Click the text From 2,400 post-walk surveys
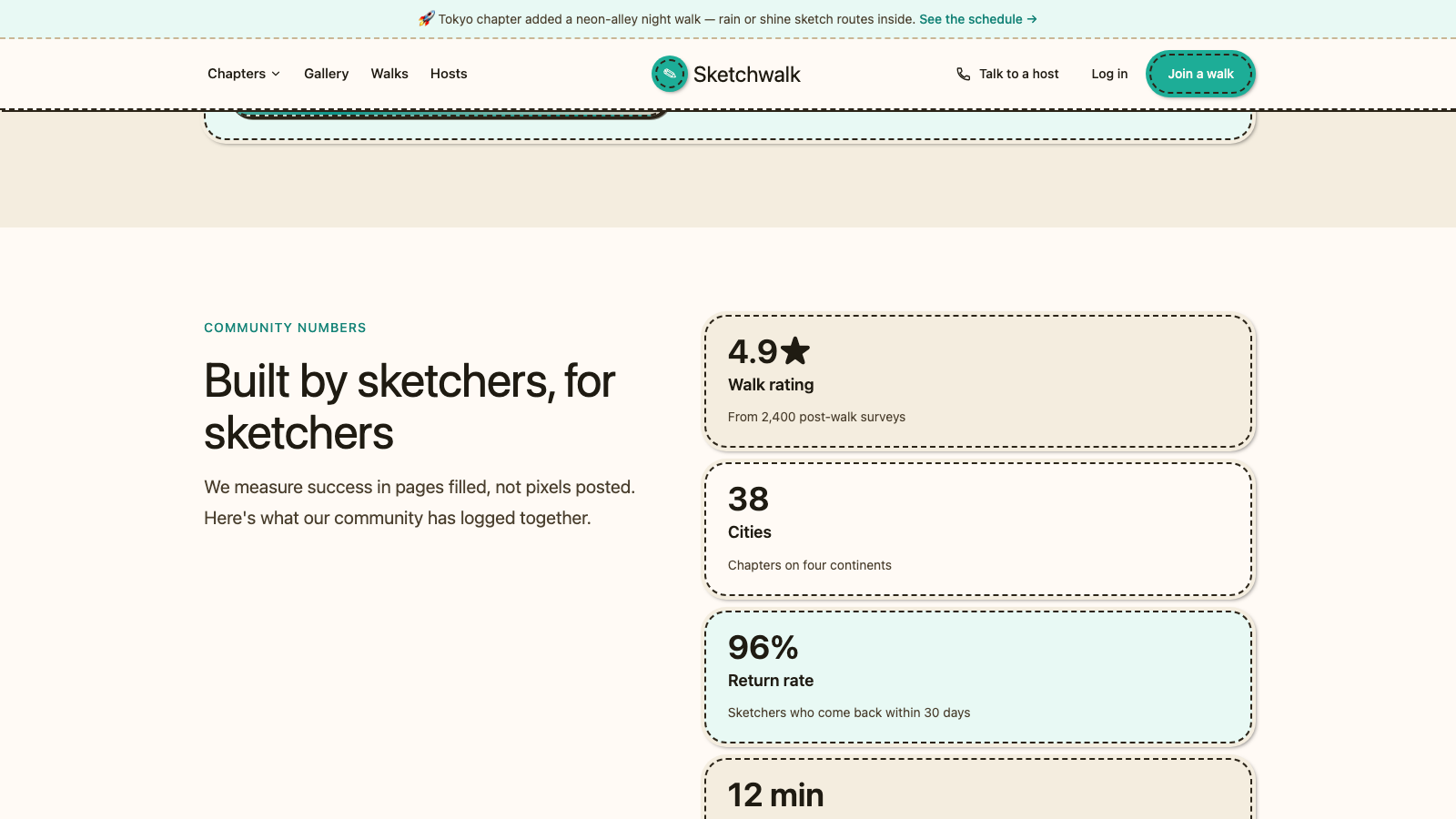1456x819 pixels. (816, 417)
